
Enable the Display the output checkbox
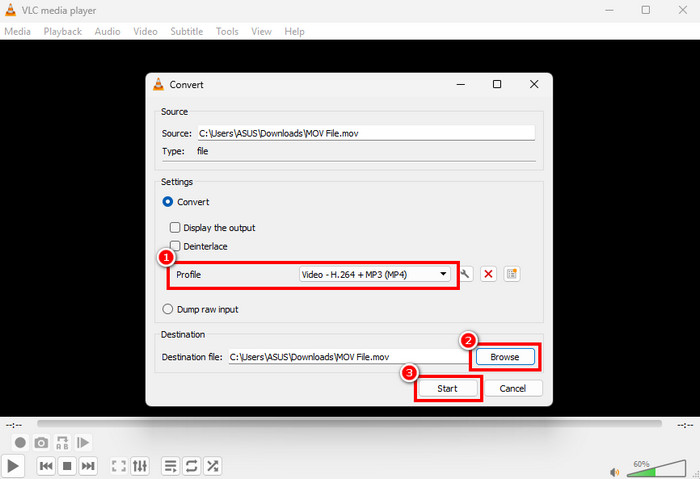point(175,228)
